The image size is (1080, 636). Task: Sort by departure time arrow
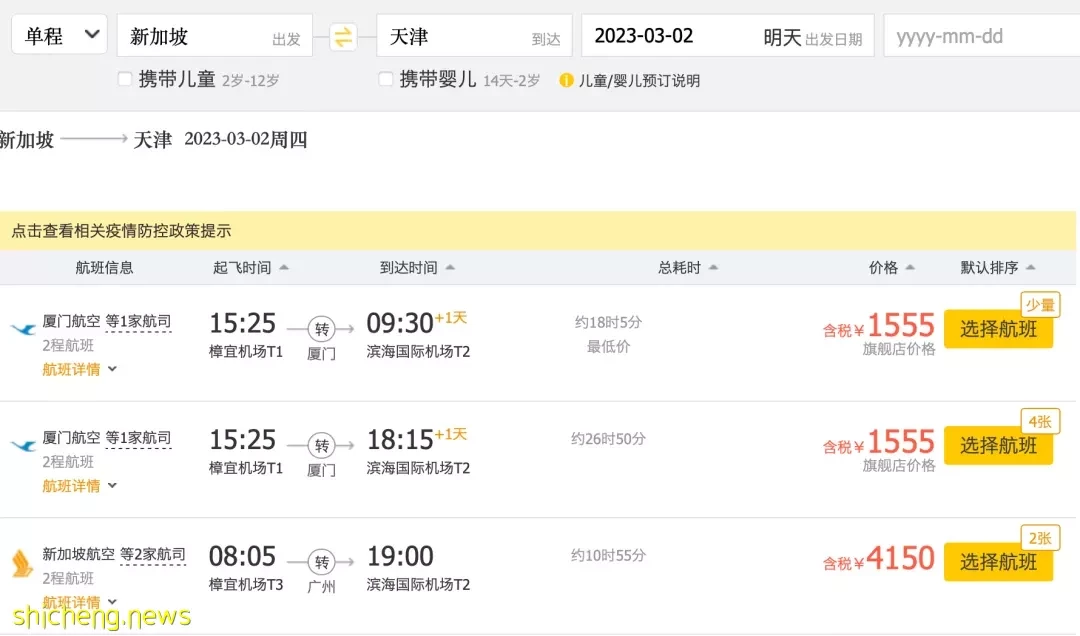click(284, 267)
